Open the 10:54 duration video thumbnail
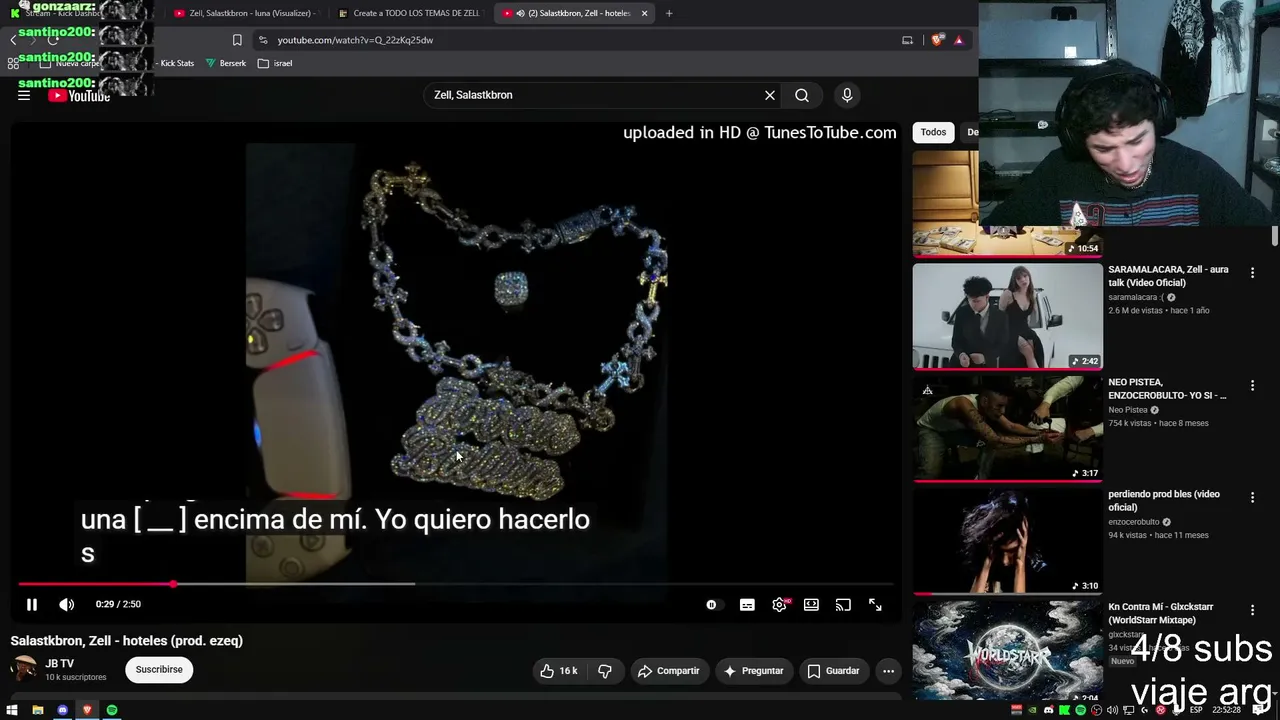Screen dimensions: 1280x720 point(1008,203)
